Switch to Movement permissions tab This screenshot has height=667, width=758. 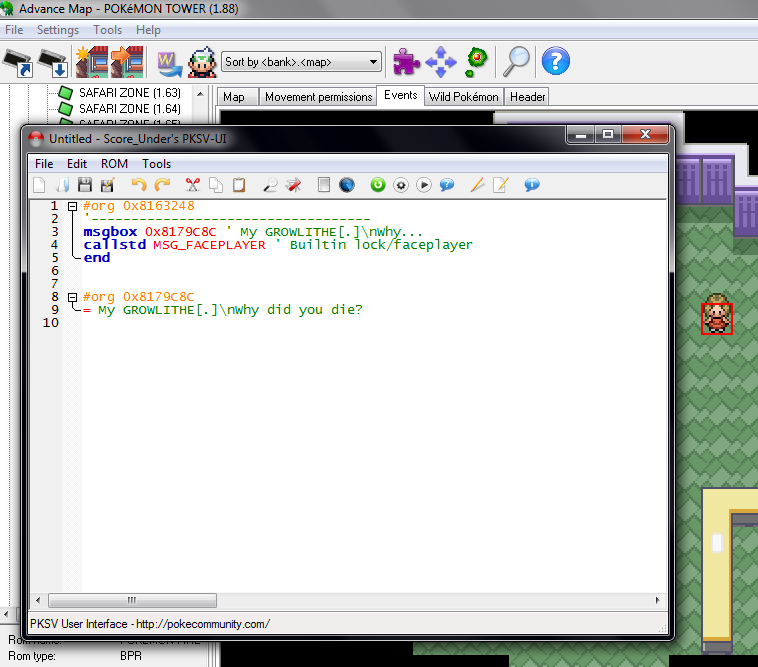click(319, 97)
